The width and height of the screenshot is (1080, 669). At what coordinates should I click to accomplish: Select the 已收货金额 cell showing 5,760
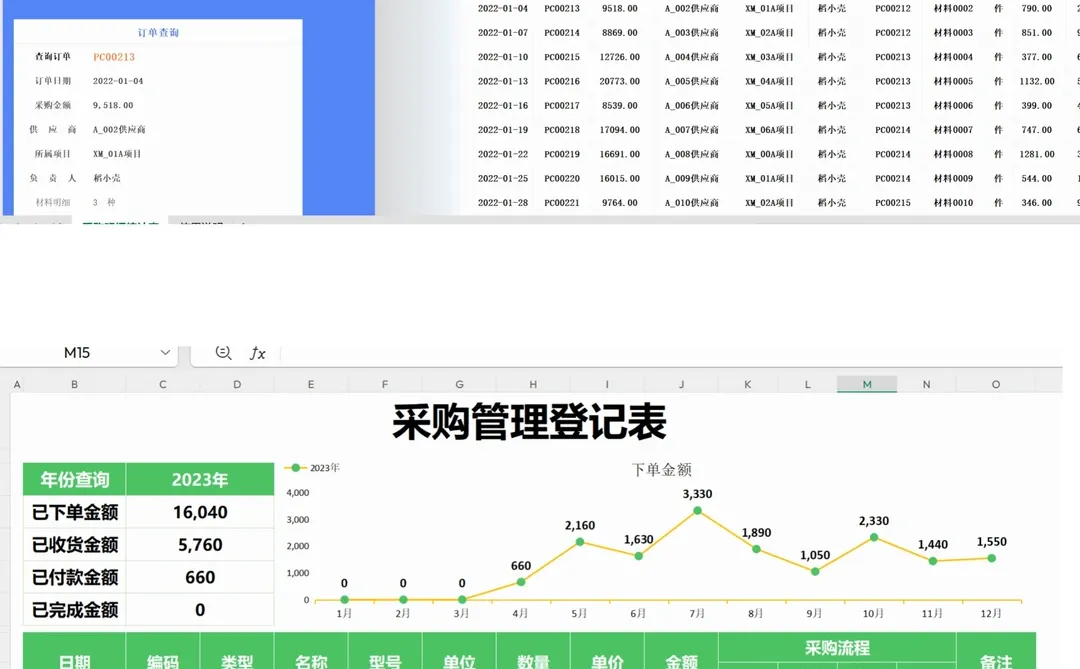[x=199, y=543]
